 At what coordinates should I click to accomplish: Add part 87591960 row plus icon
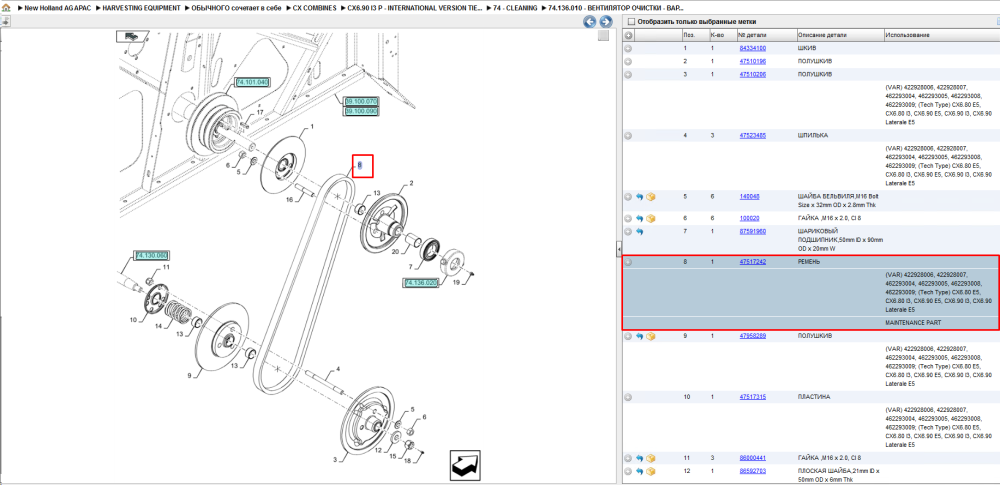tap(628, 231)
